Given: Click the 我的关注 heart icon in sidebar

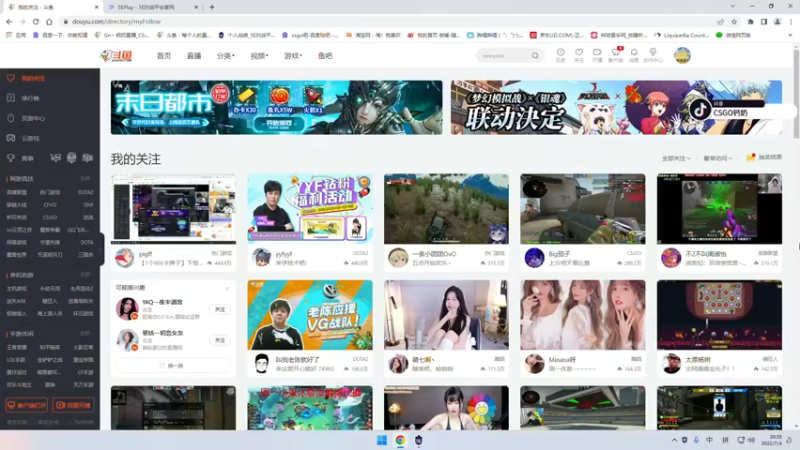Looking at the screenshot, I should pyautogui.click(x=11, y=78).
